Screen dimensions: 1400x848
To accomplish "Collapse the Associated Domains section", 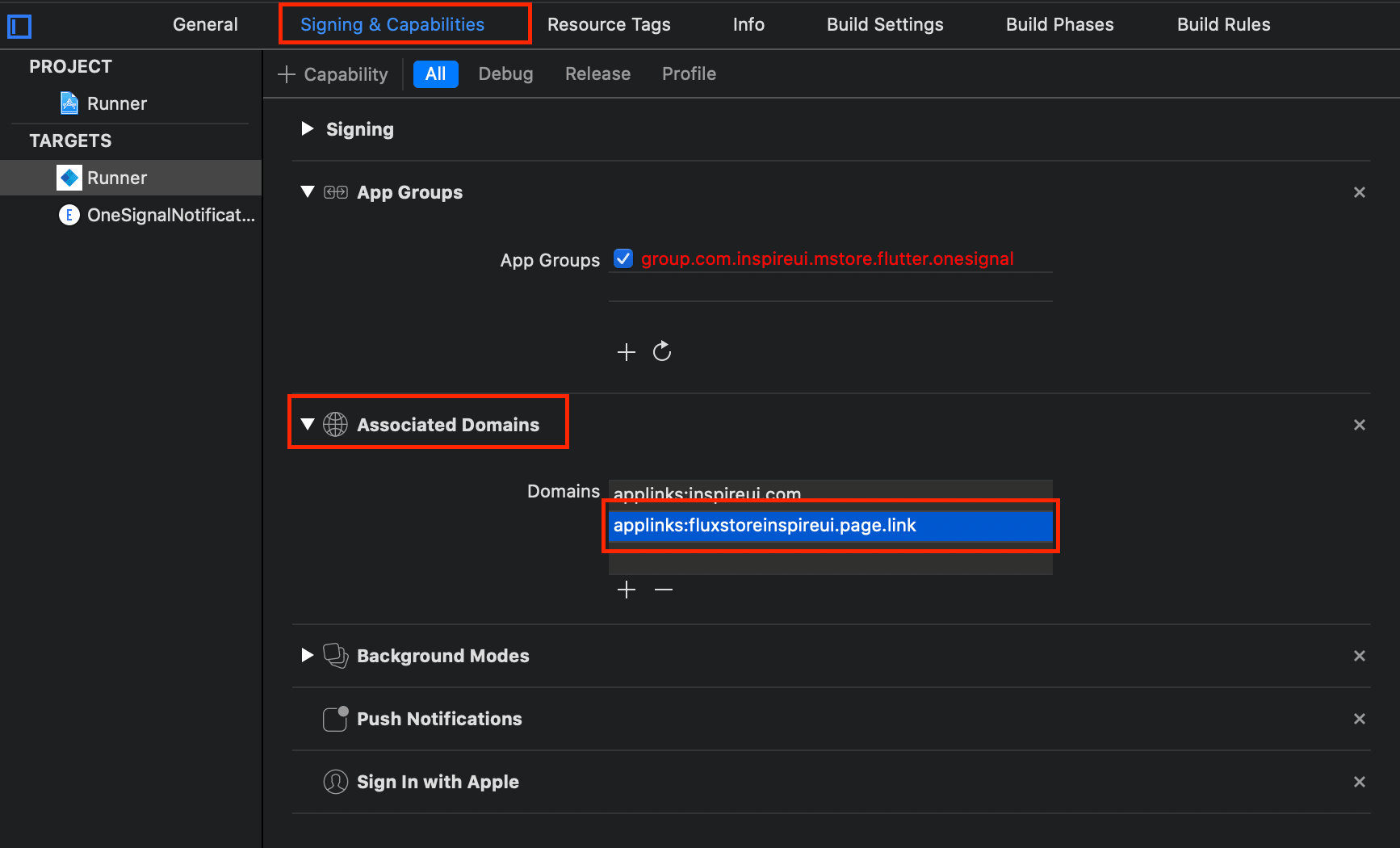I will pyautogui.click(x=307, y=424).
